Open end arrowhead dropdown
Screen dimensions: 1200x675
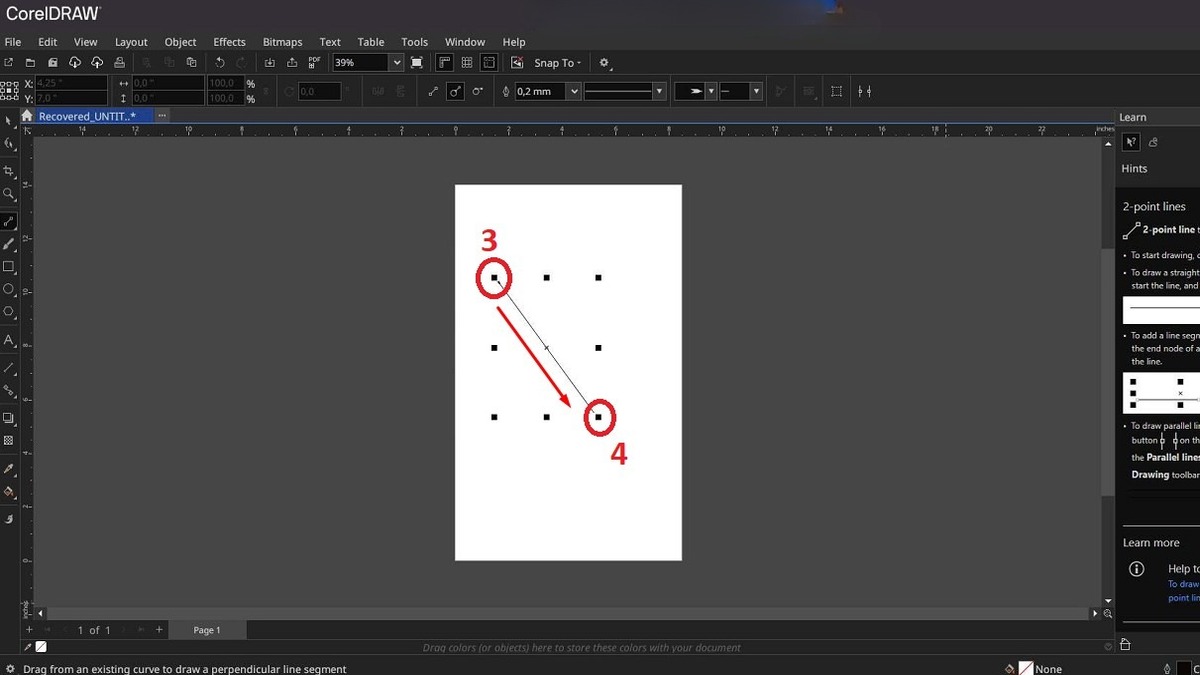pos(756,91)
